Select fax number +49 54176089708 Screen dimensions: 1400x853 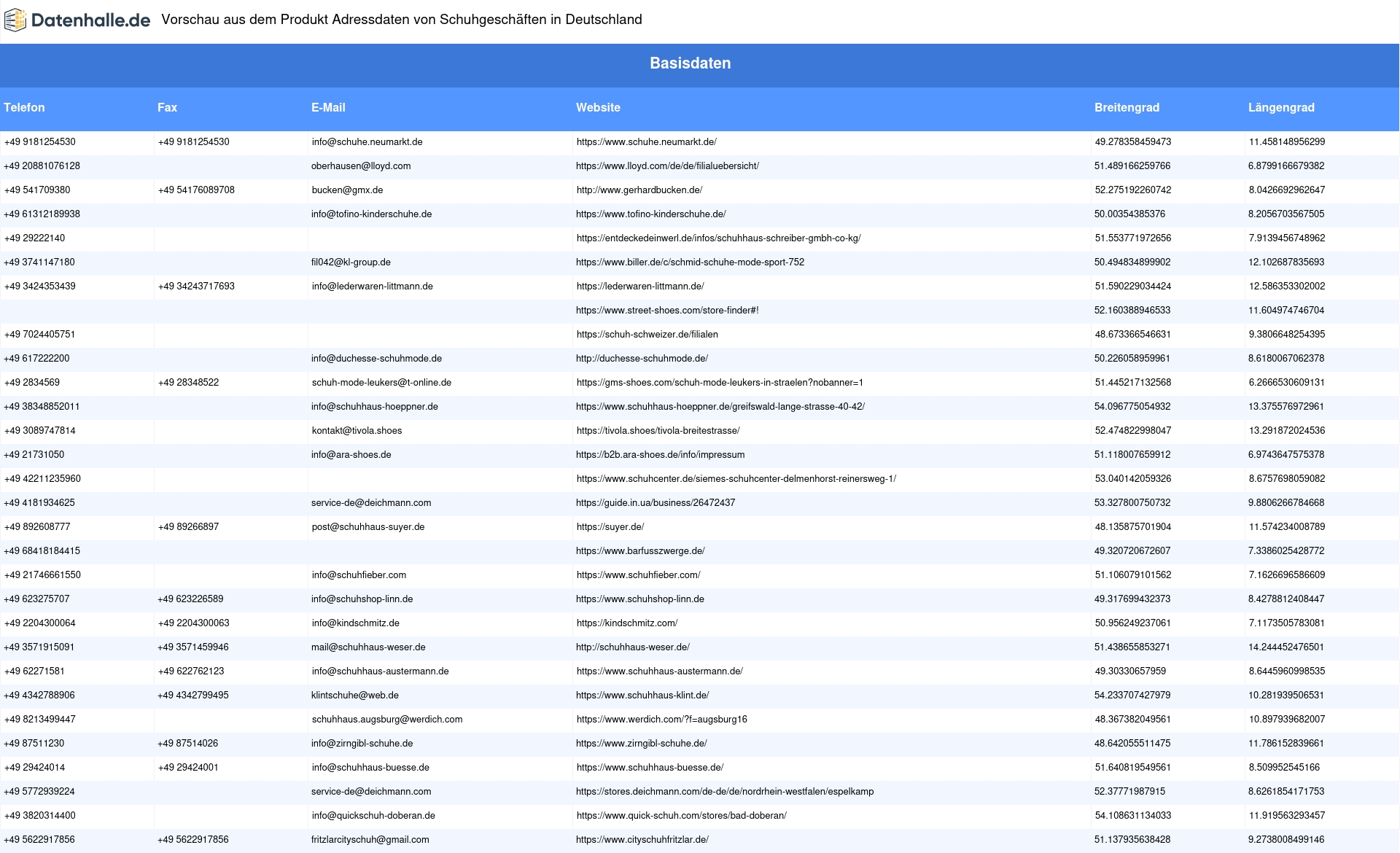coord(196,190)
